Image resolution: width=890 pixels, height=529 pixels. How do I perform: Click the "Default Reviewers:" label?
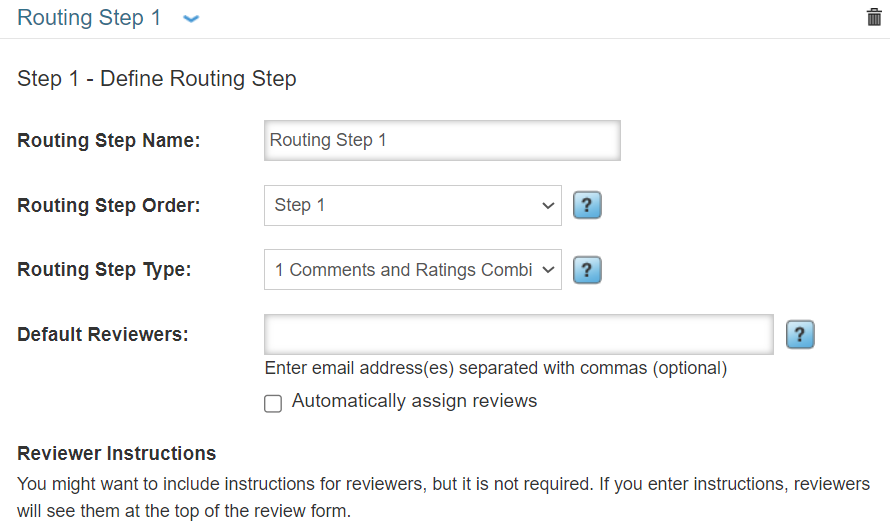pyautogui.click(x=103, y=335)
